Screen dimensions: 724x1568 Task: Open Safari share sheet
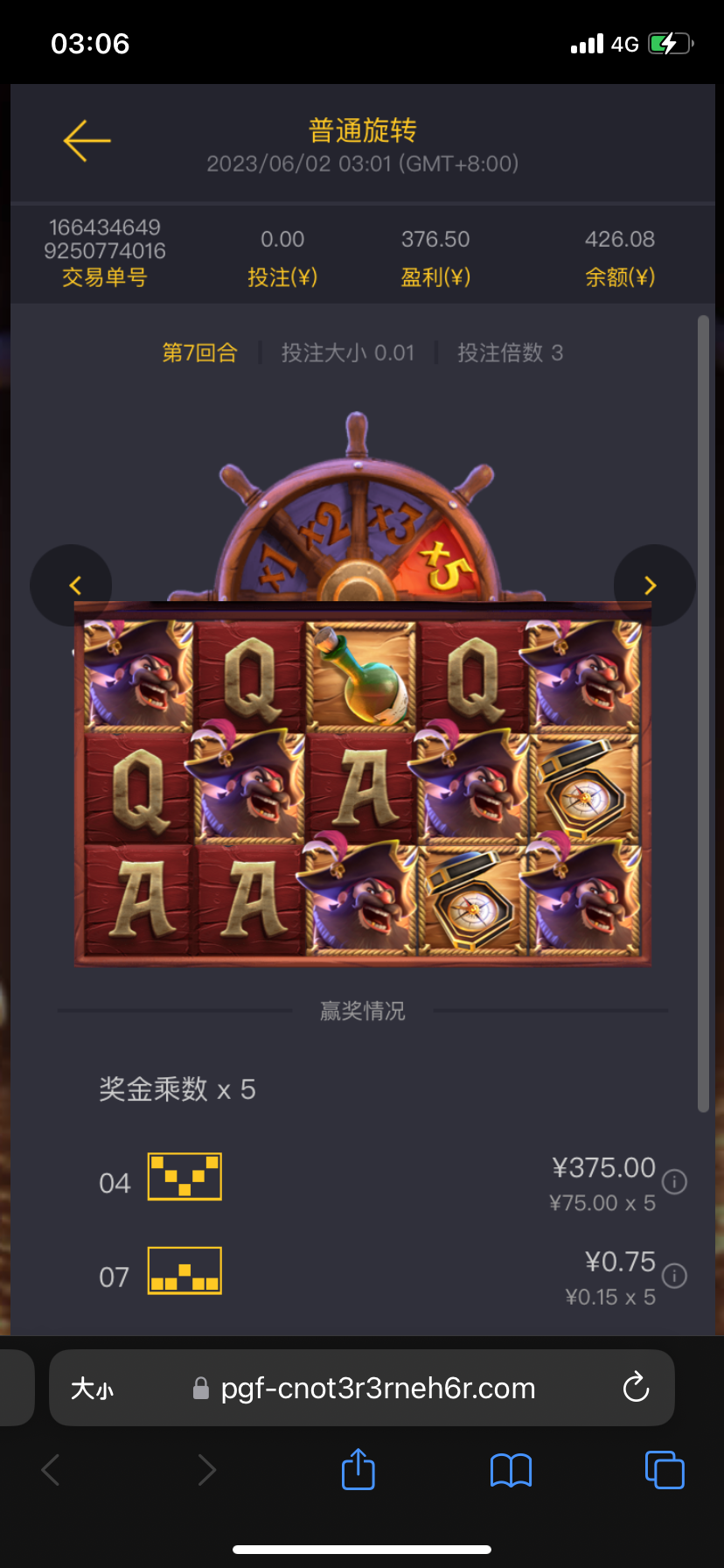point(359,1468)
